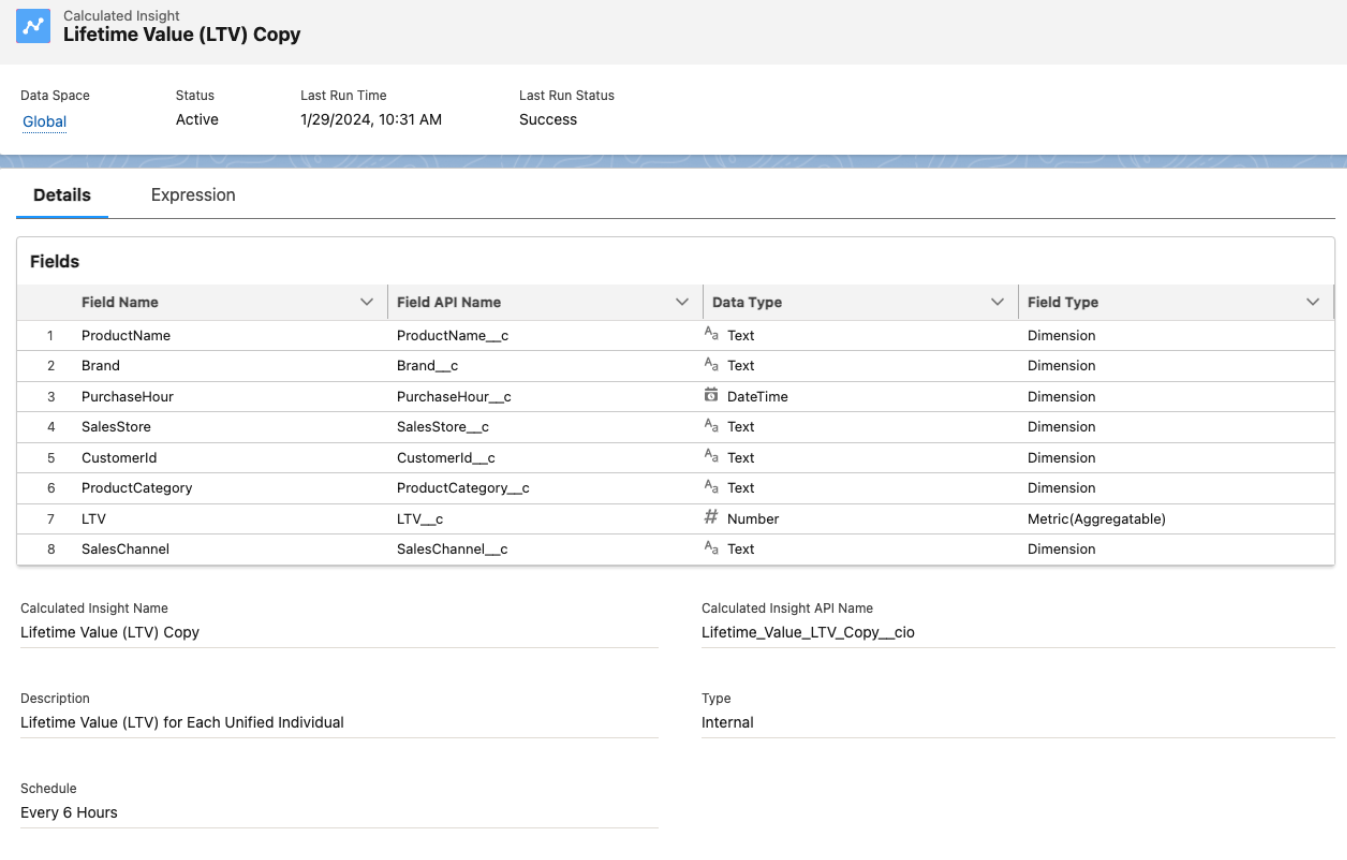Click the PurchaseHour__c API name cell
The height and width of the screenshot is (860, 1347).
click(454, 396)
